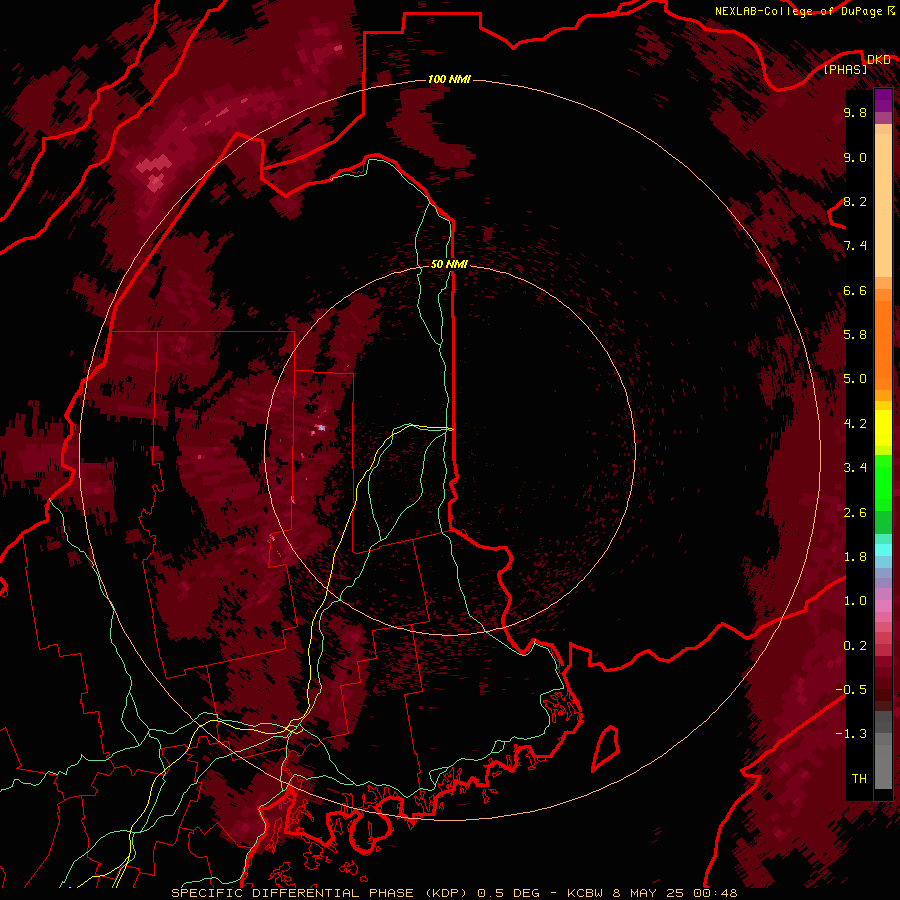Select the 9.8 value on the scale

point(855,113)
